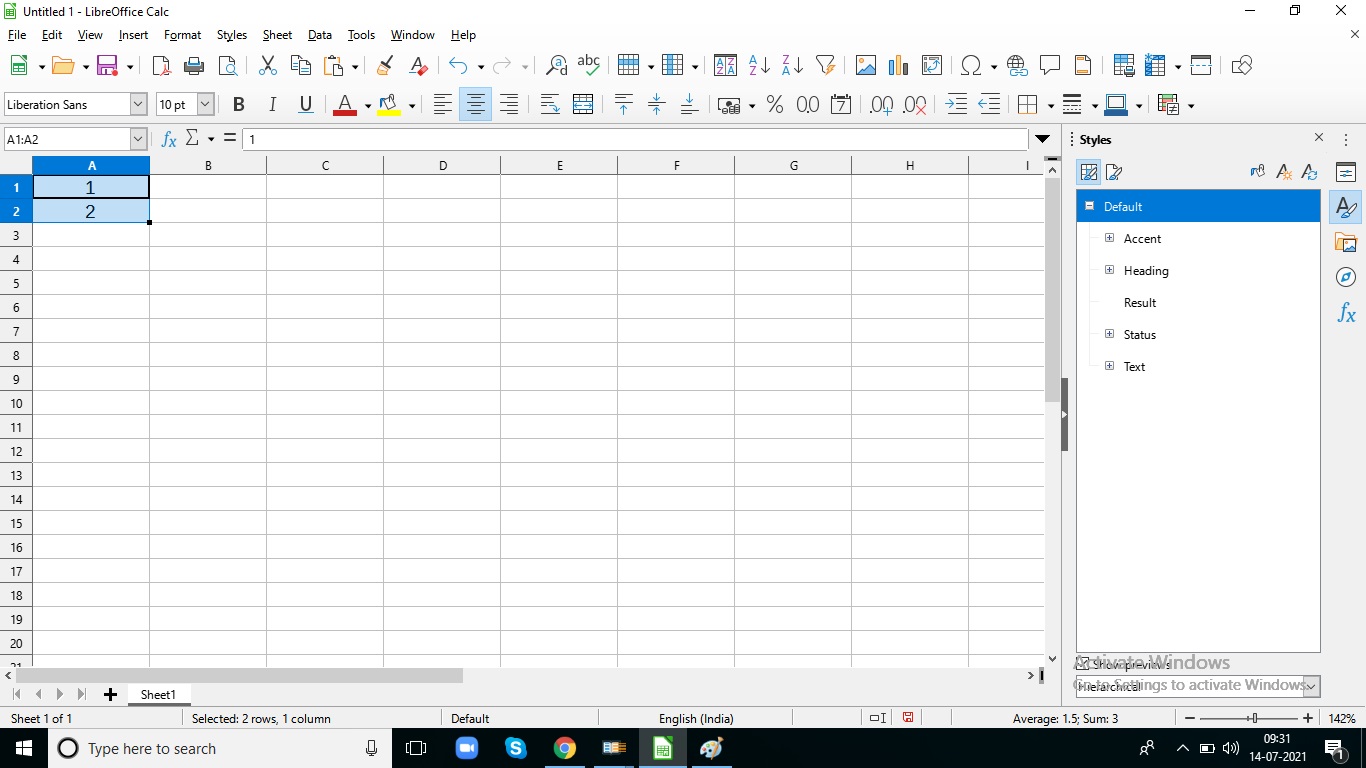Viewport: 1366px width, 768px height.
Task: Open the Data menu
Action: (319, 35)
